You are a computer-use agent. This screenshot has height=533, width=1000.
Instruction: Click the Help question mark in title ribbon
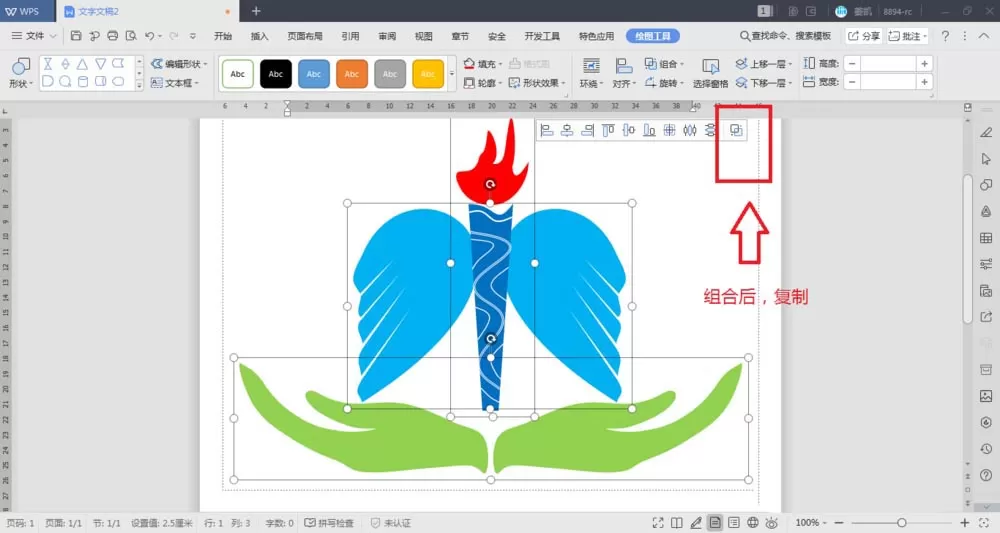tap(945, 36)
